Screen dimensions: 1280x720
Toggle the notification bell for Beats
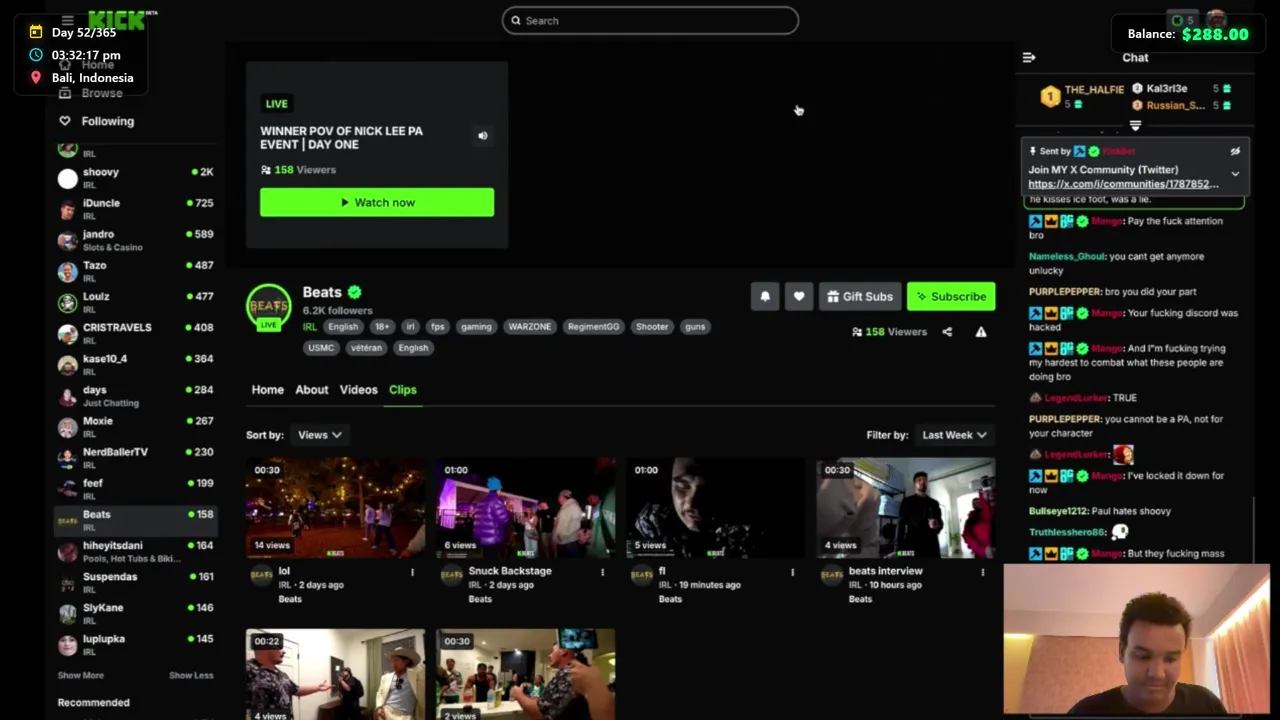click(x=765, y=296)
